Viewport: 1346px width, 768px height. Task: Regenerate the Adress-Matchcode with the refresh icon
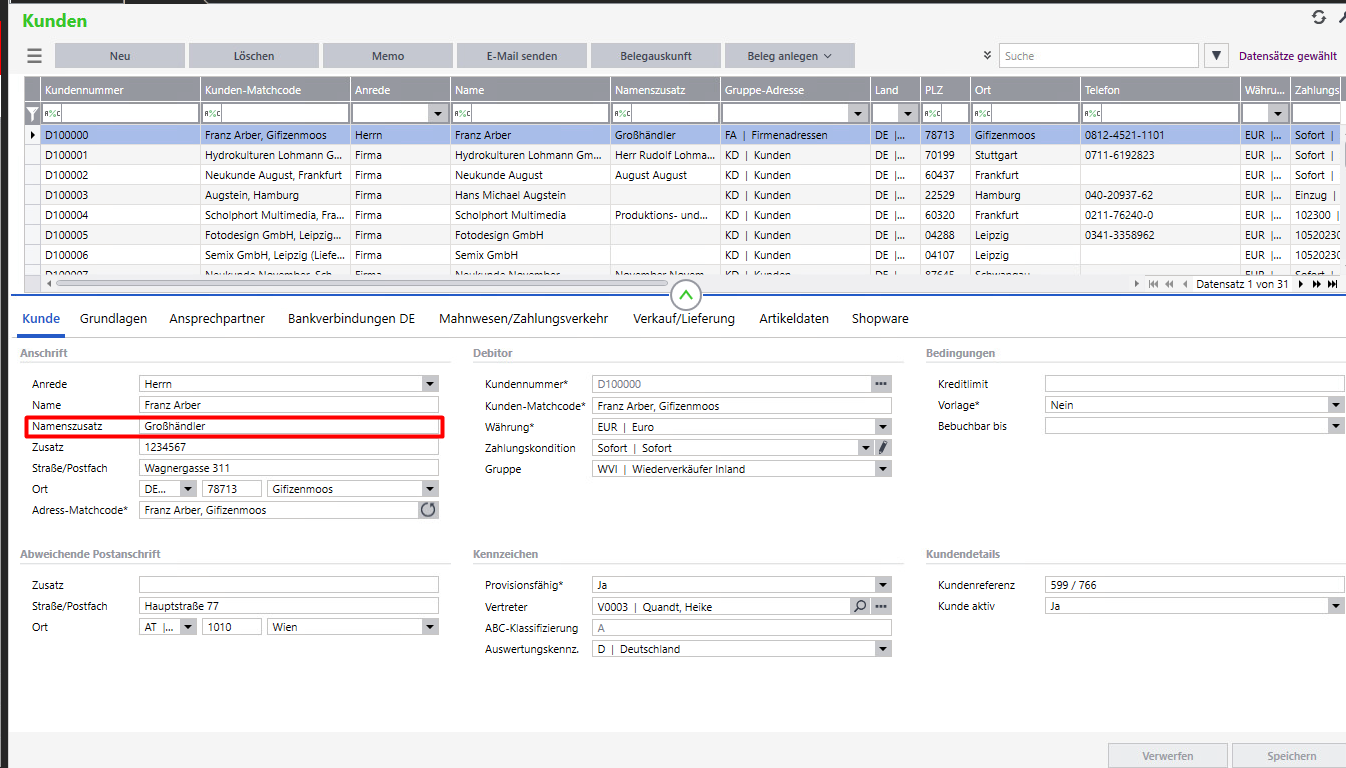[428, 510]
